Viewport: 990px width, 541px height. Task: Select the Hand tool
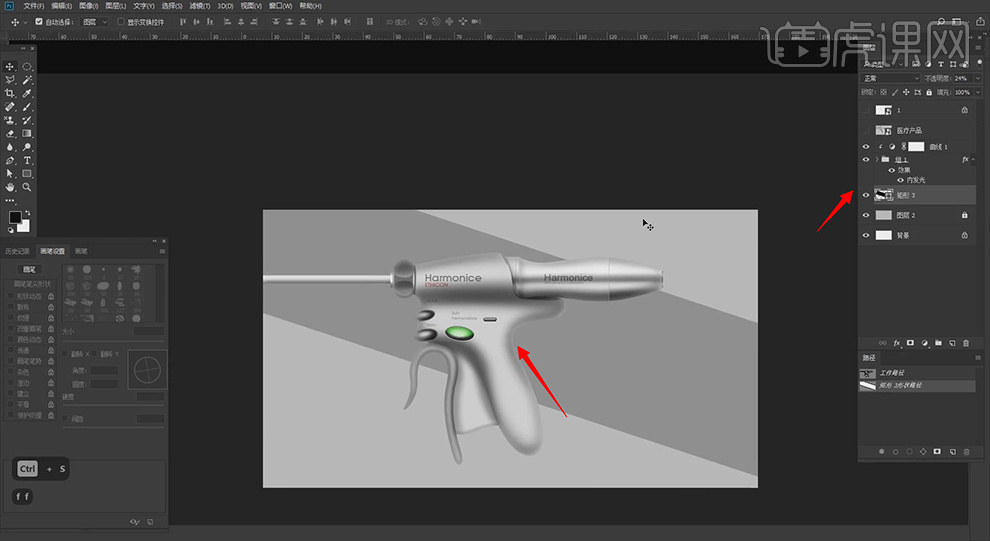pos(9,187)
